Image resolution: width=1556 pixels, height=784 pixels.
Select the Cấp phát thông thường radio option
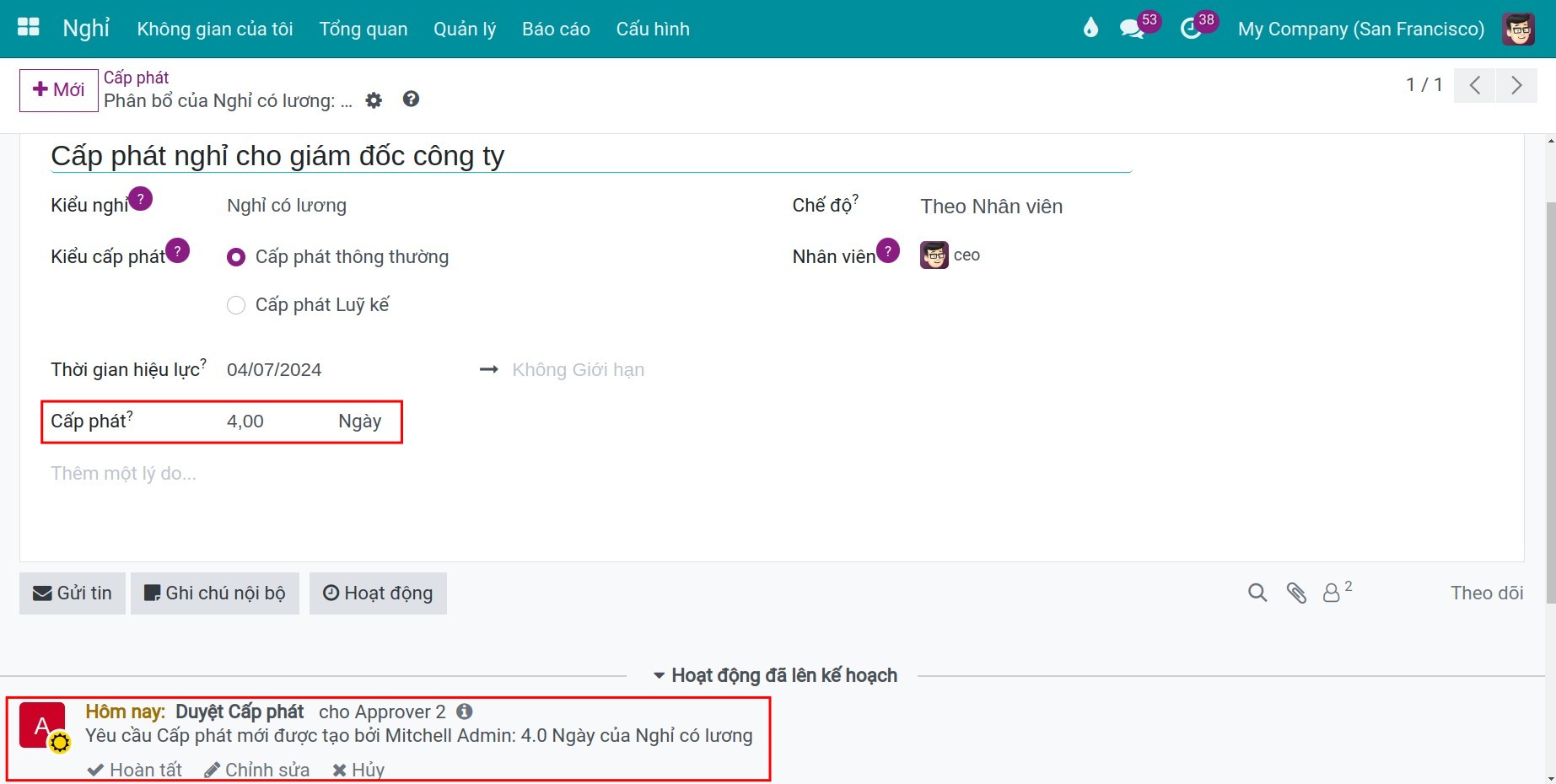point(236,257)
